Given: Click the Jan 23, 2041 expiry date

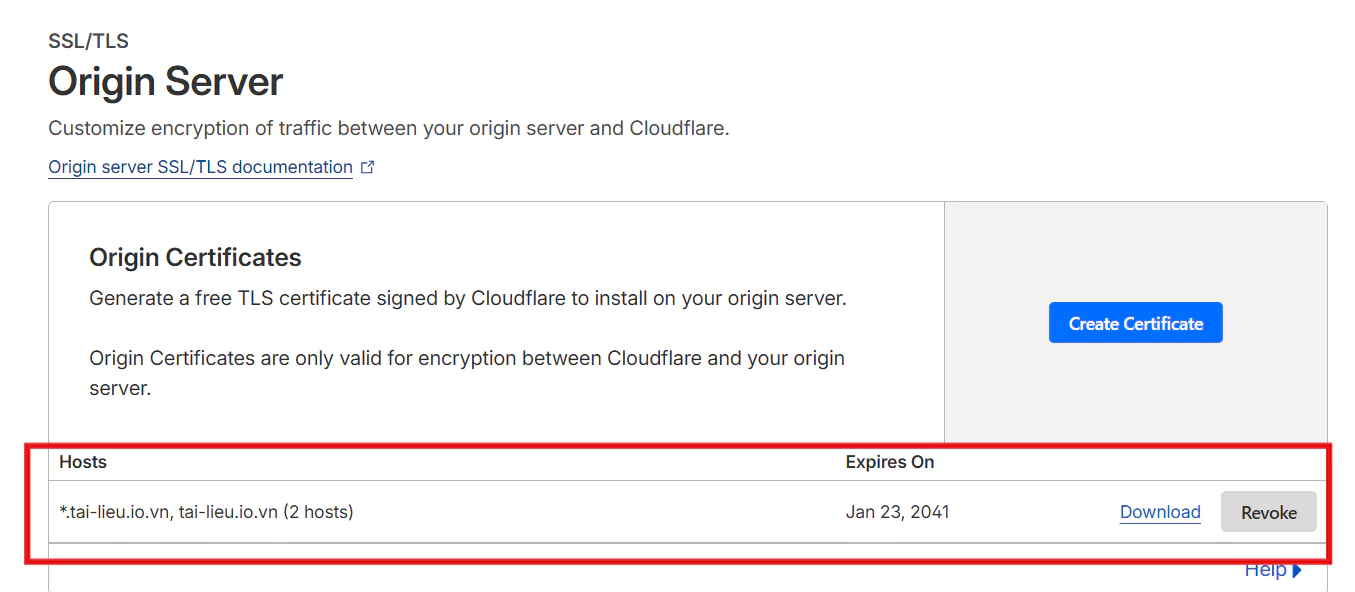Looking at the screenshot, I should tap(897, 512).
